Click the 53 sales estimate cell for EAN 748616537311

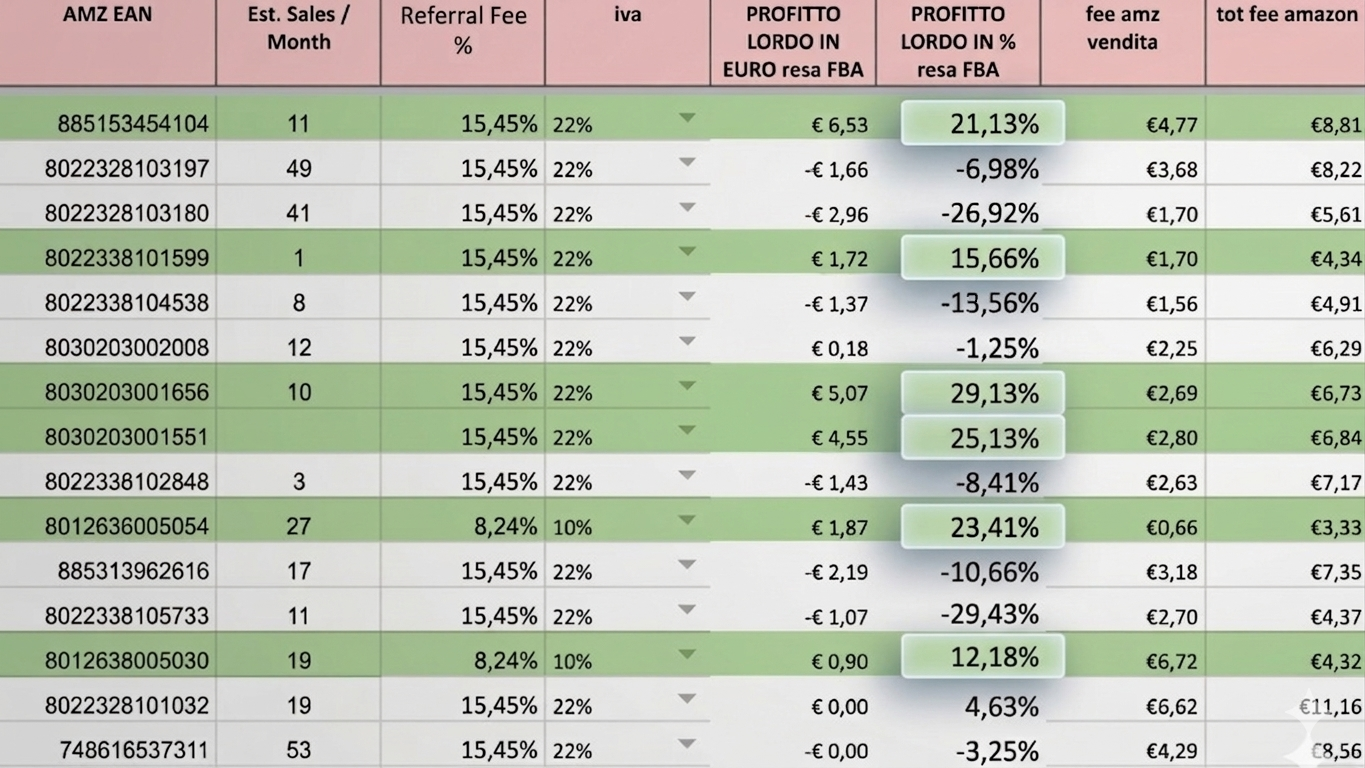297,748
